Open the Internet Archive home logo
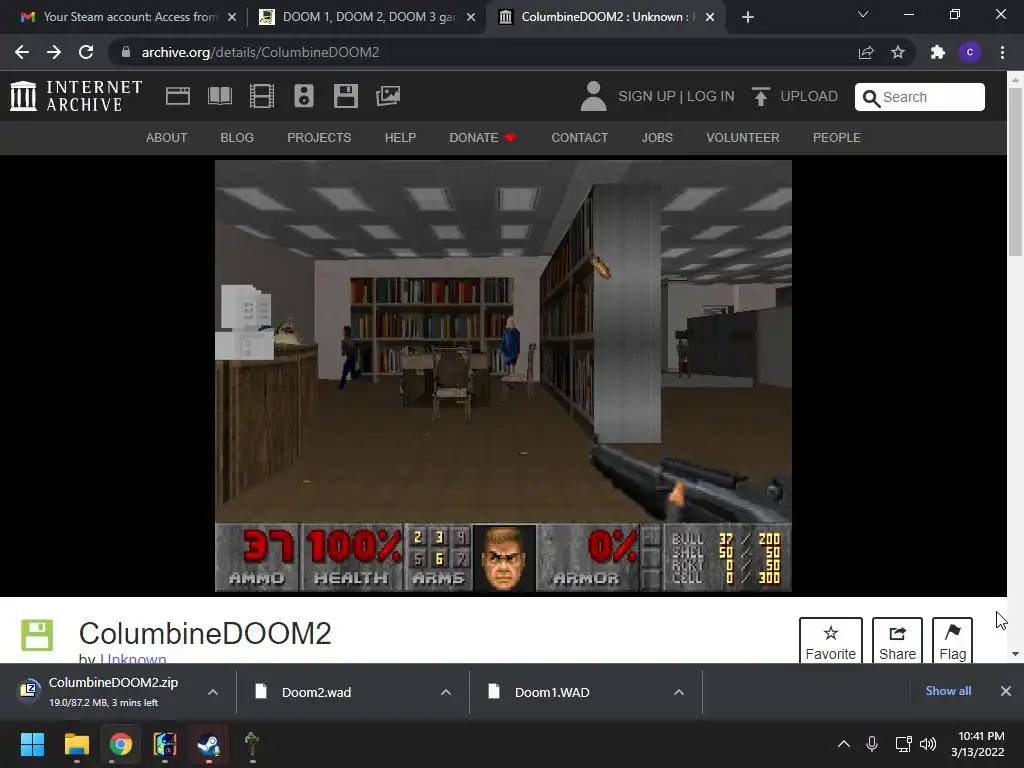1024x768 pixels. coord(76,96)
